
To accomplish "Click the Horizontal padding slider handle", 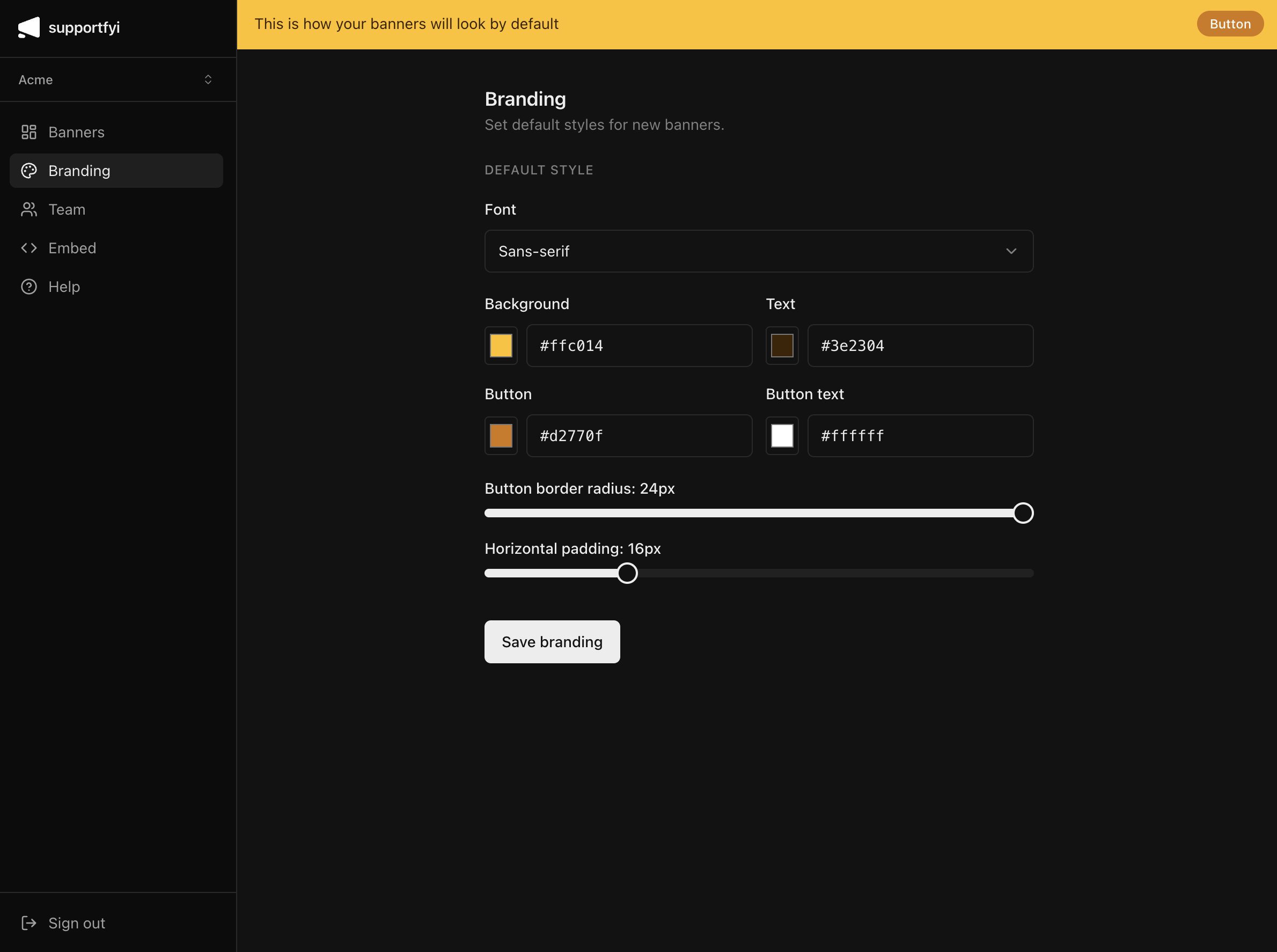I will click(x=627, y=573).
